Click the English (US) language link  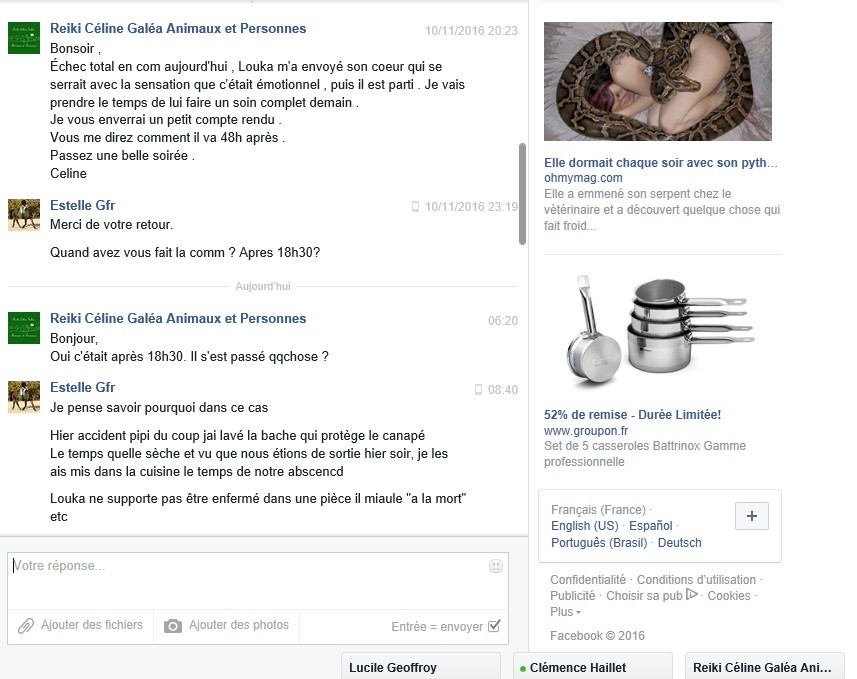(x=585, y=526)
